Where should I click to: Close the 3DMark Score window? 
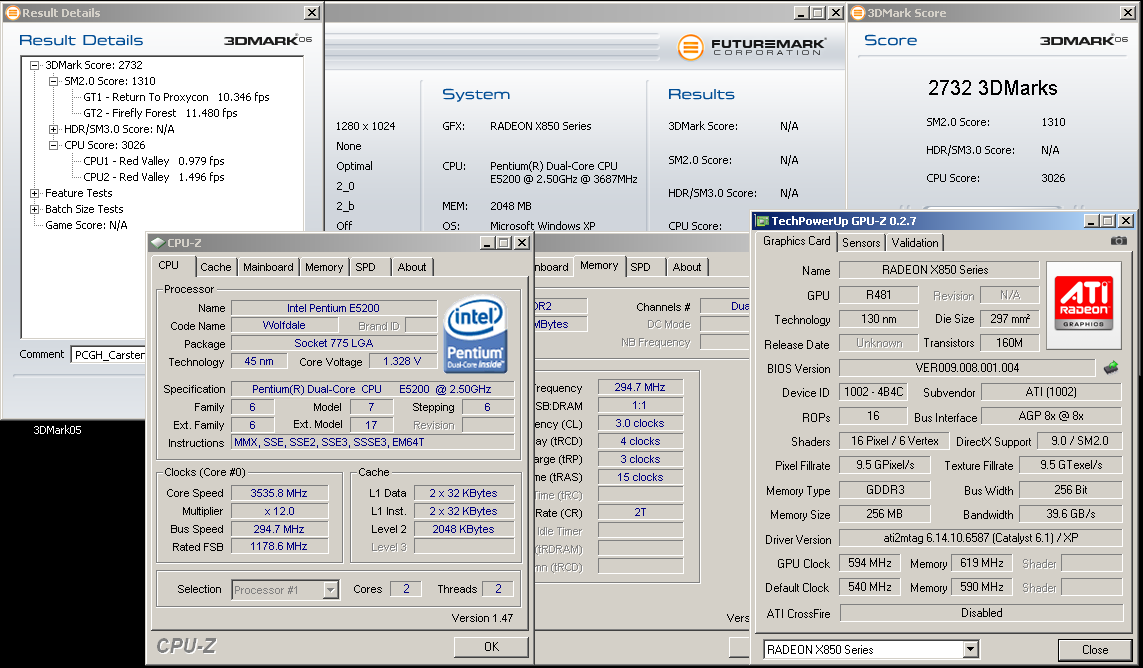point(1127,12)
